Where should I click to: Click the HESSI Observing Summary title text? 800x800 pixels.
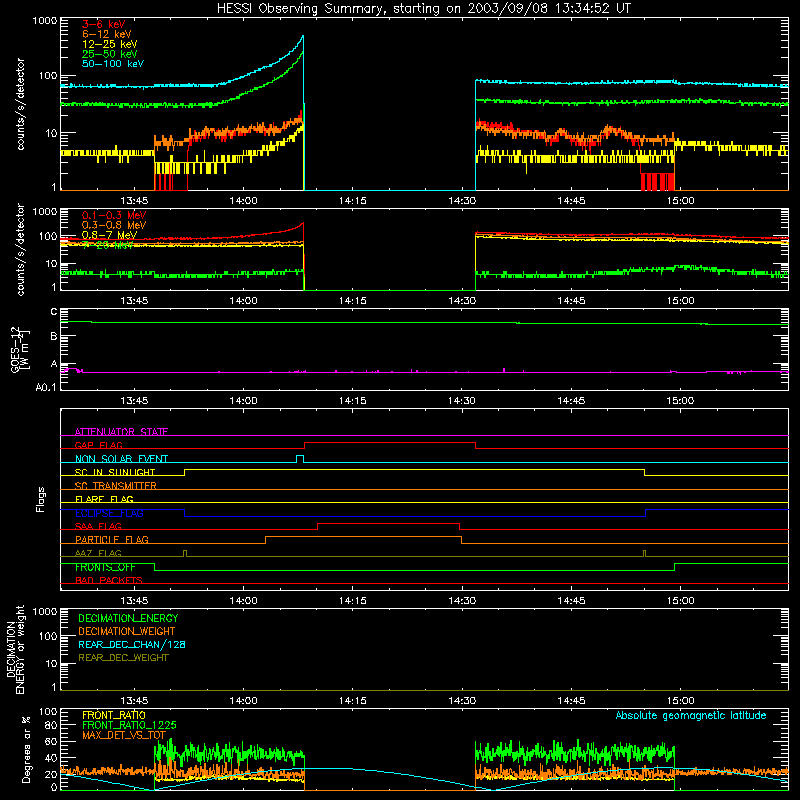[423, 8]
